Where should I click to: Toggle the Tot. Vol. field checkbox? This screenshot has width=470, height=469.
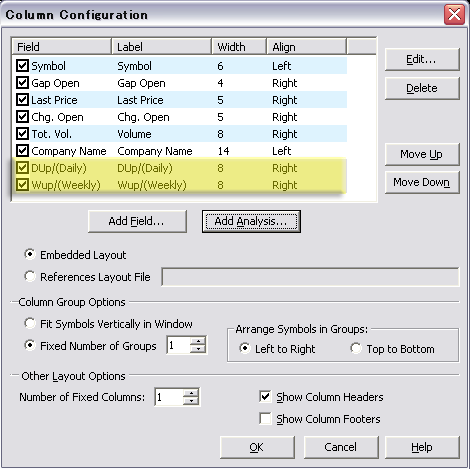point(22,133)
